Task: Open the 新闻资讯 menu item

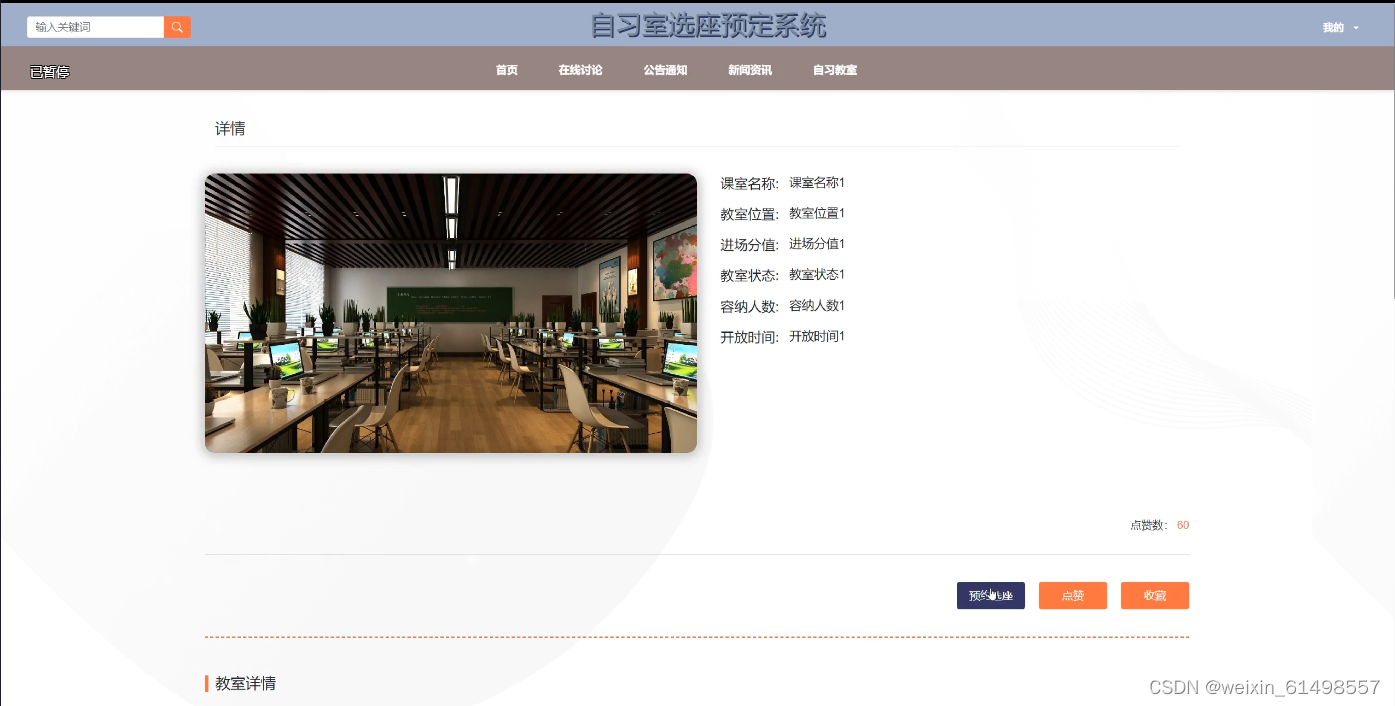Action: 750,70
